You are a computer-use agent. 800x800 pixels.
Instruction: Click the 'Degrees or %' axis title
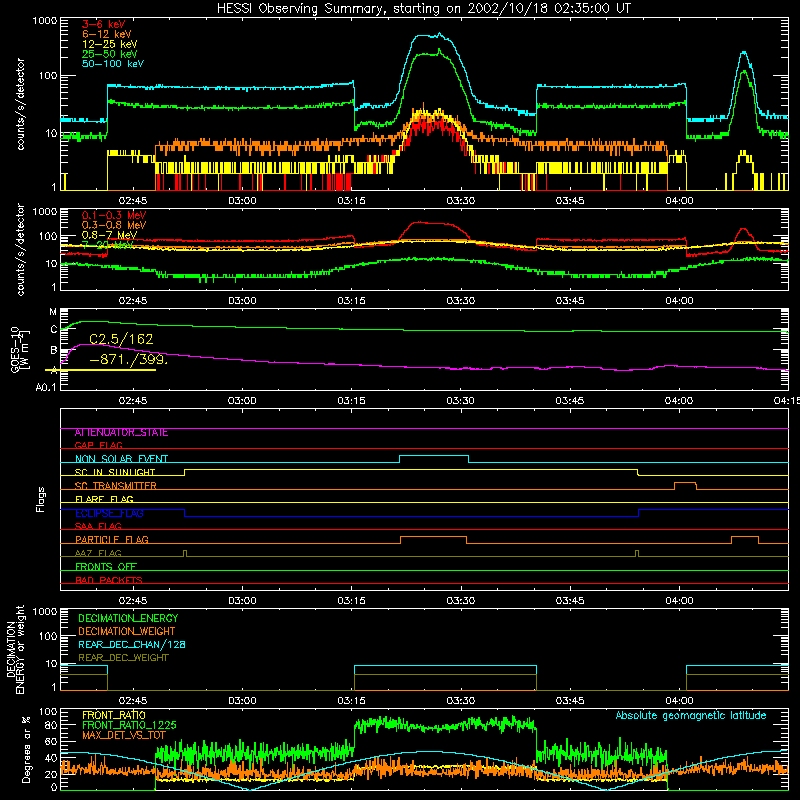[27, 749]
